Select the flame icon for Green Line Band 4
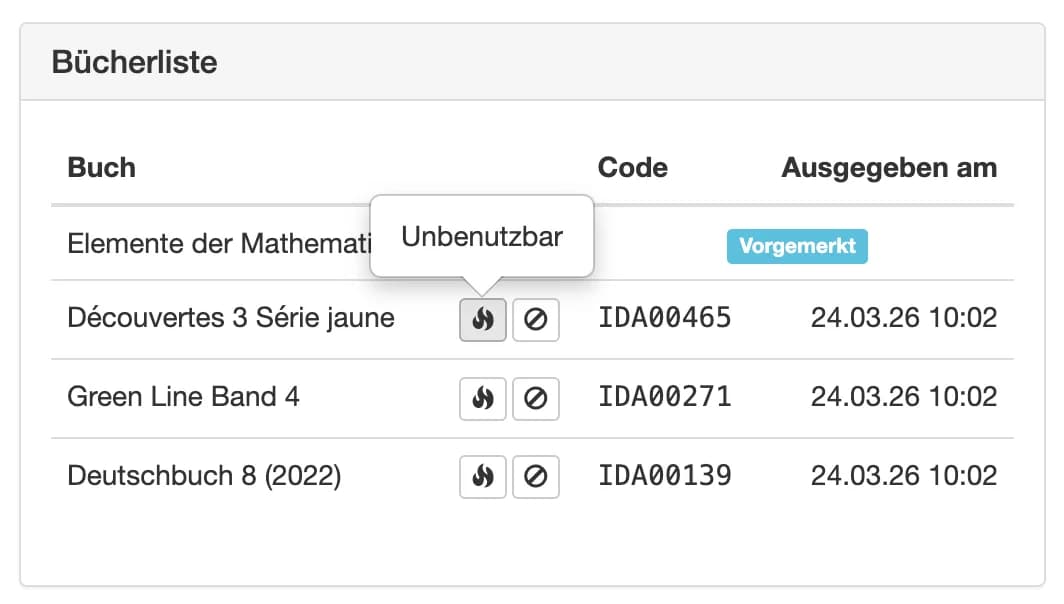This screenshot has width=1064, height=604. click(x=482, y=398)
